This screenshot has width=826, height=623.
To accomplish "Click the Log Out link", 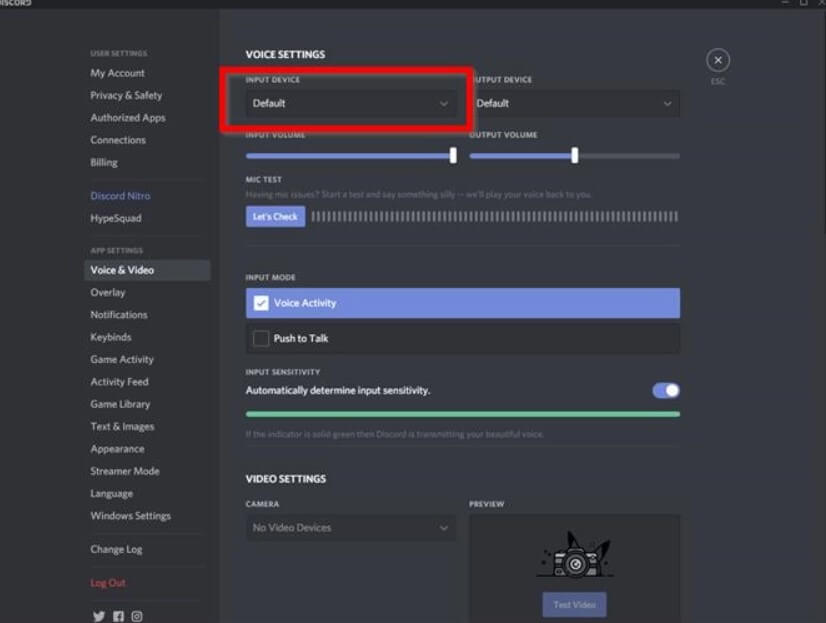I will click(108, 582).
